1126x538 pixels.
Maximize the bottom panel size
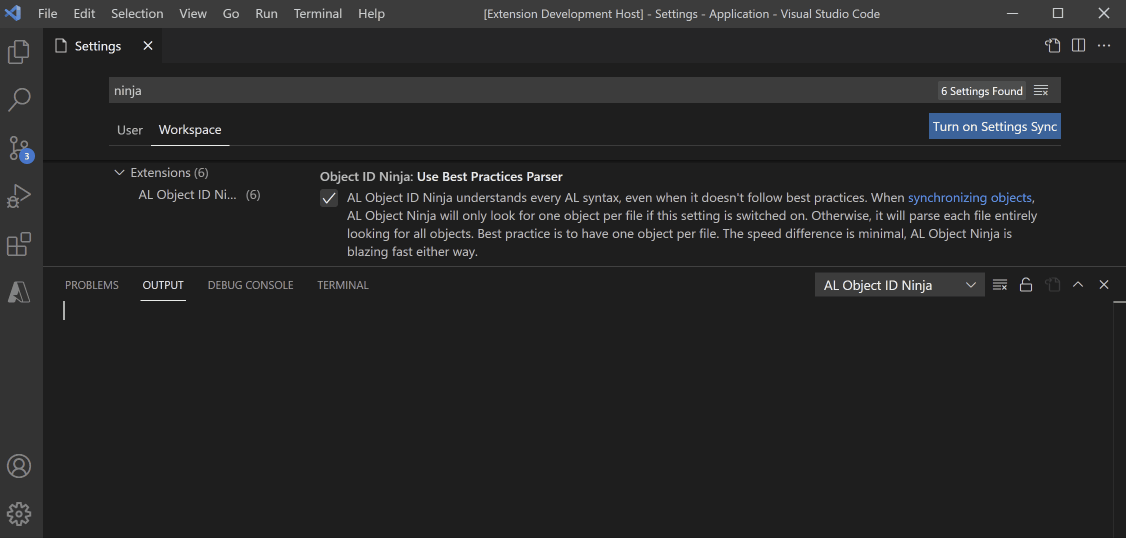[1077, 285]
